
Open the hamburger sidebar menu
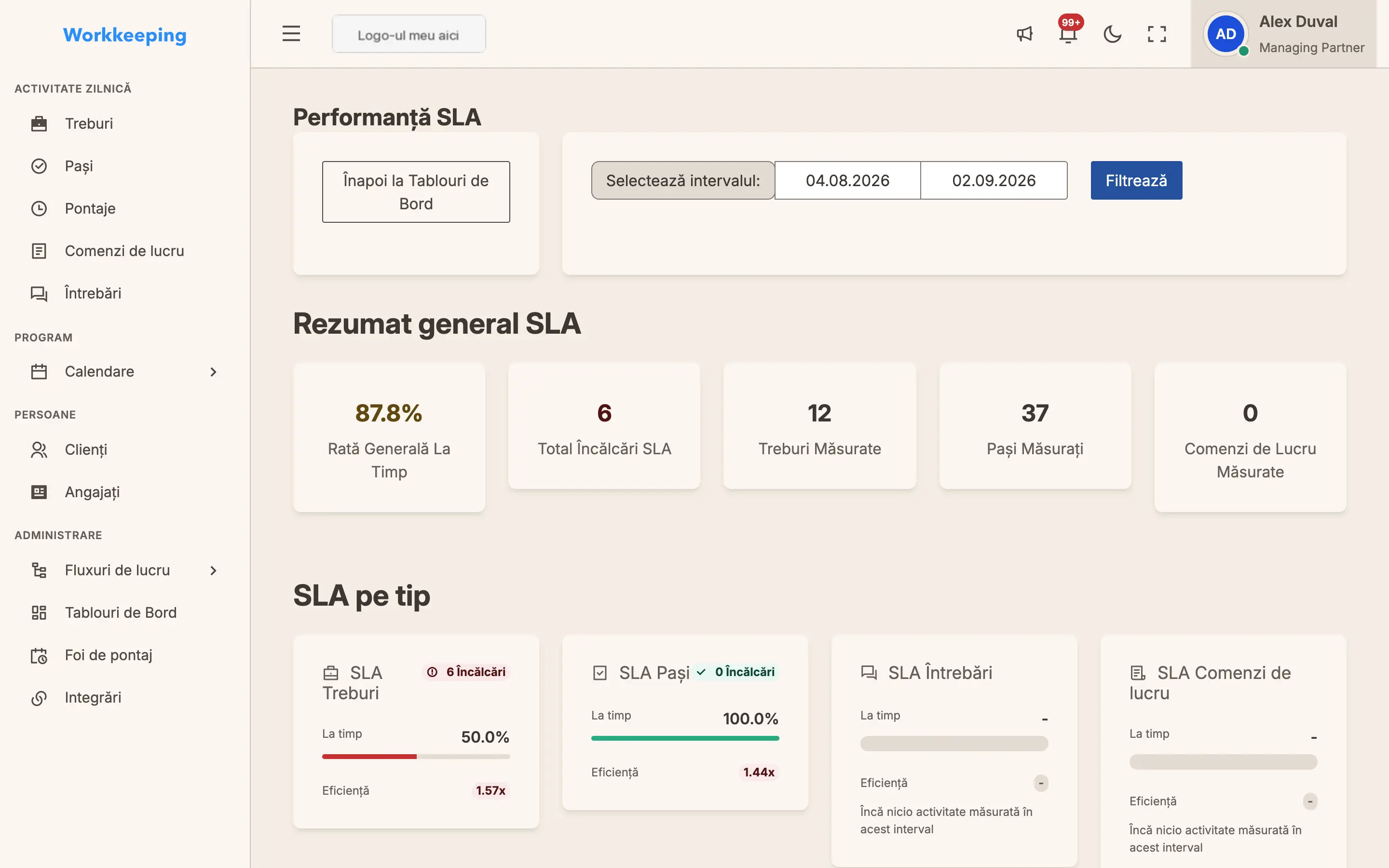(x=291, y=34)
